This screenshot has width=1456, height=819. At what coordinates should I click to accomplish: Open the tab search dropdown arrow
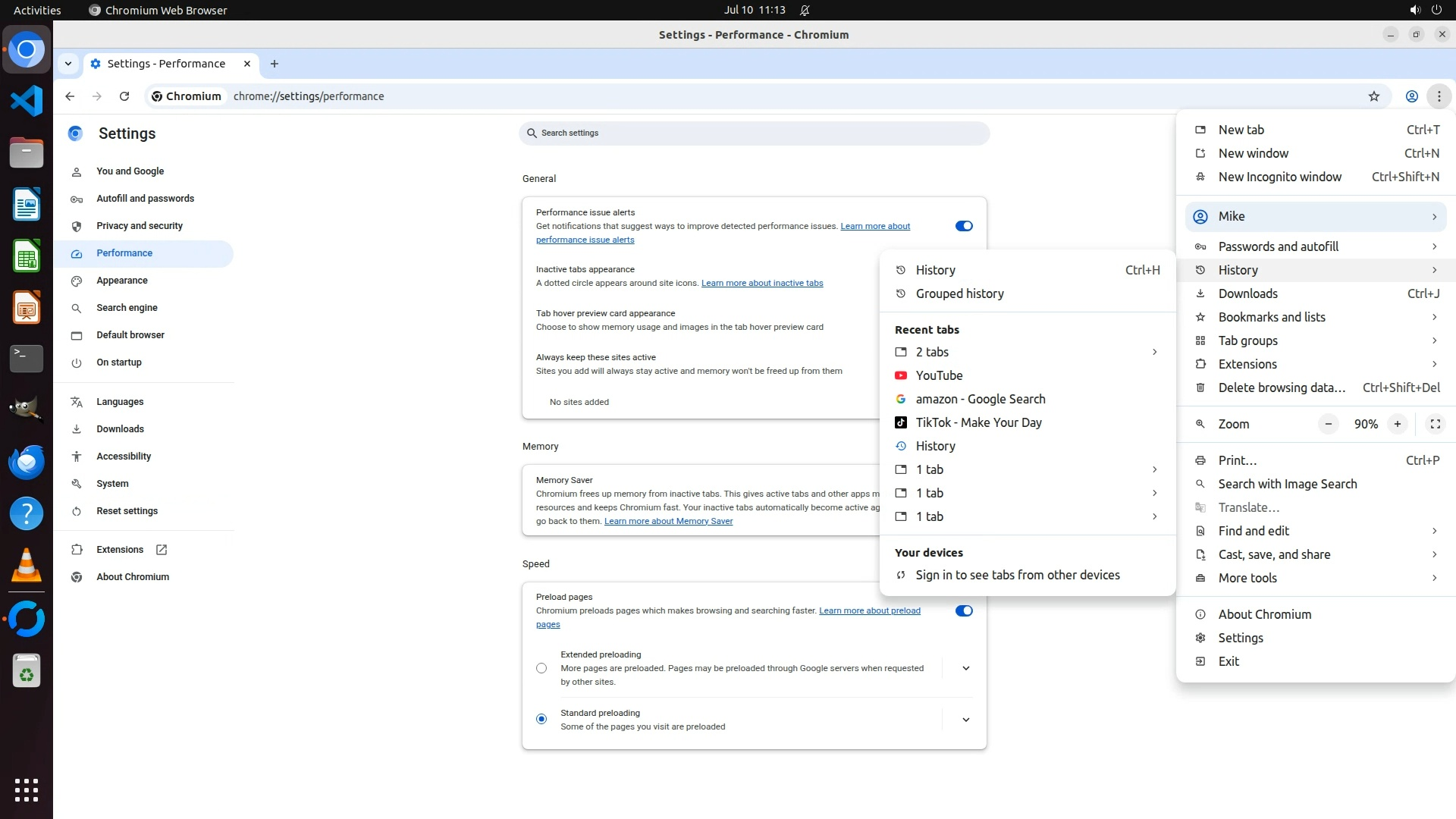[x=68, y=64]
